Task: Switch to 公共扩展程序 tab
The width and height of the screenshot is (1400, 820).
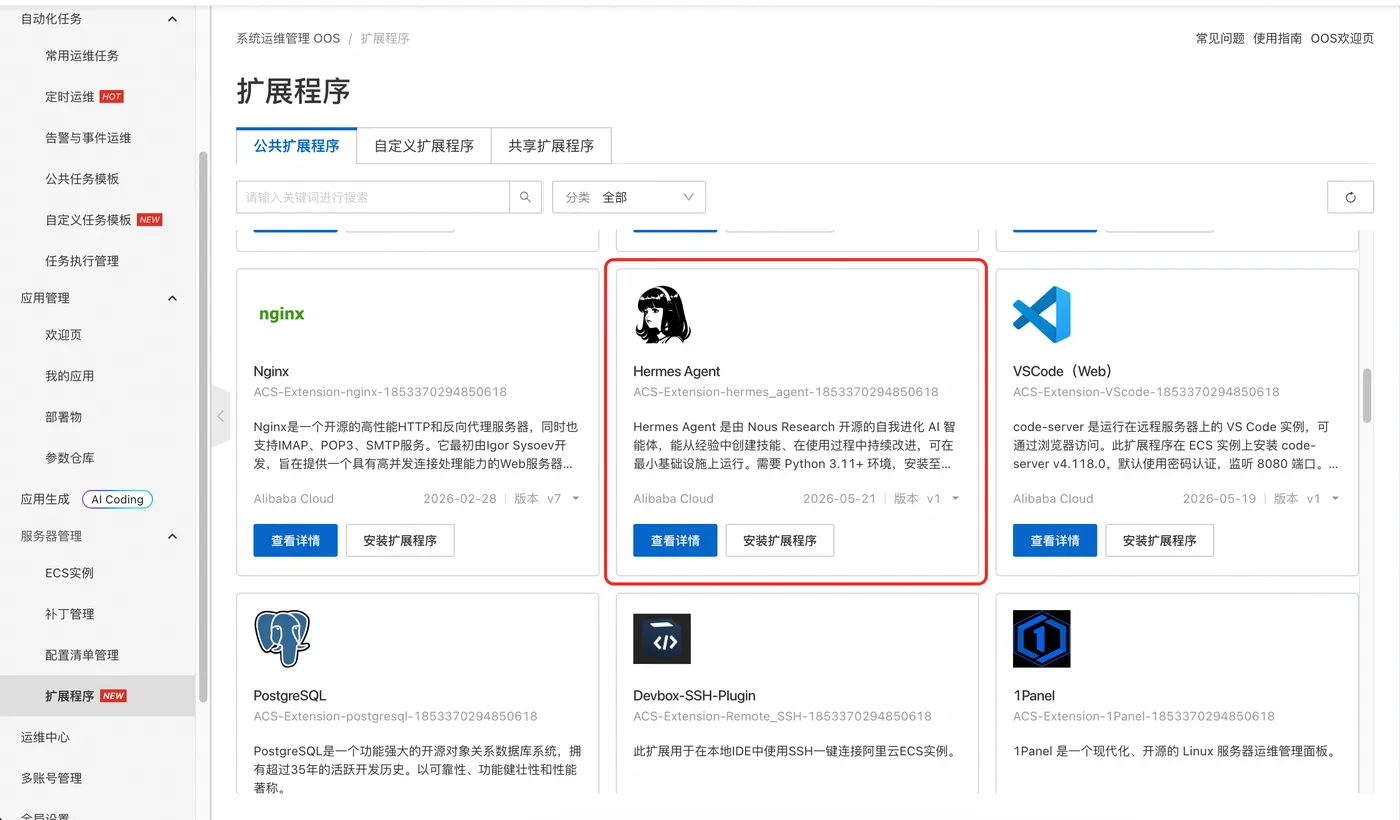Action: point(297,145)
